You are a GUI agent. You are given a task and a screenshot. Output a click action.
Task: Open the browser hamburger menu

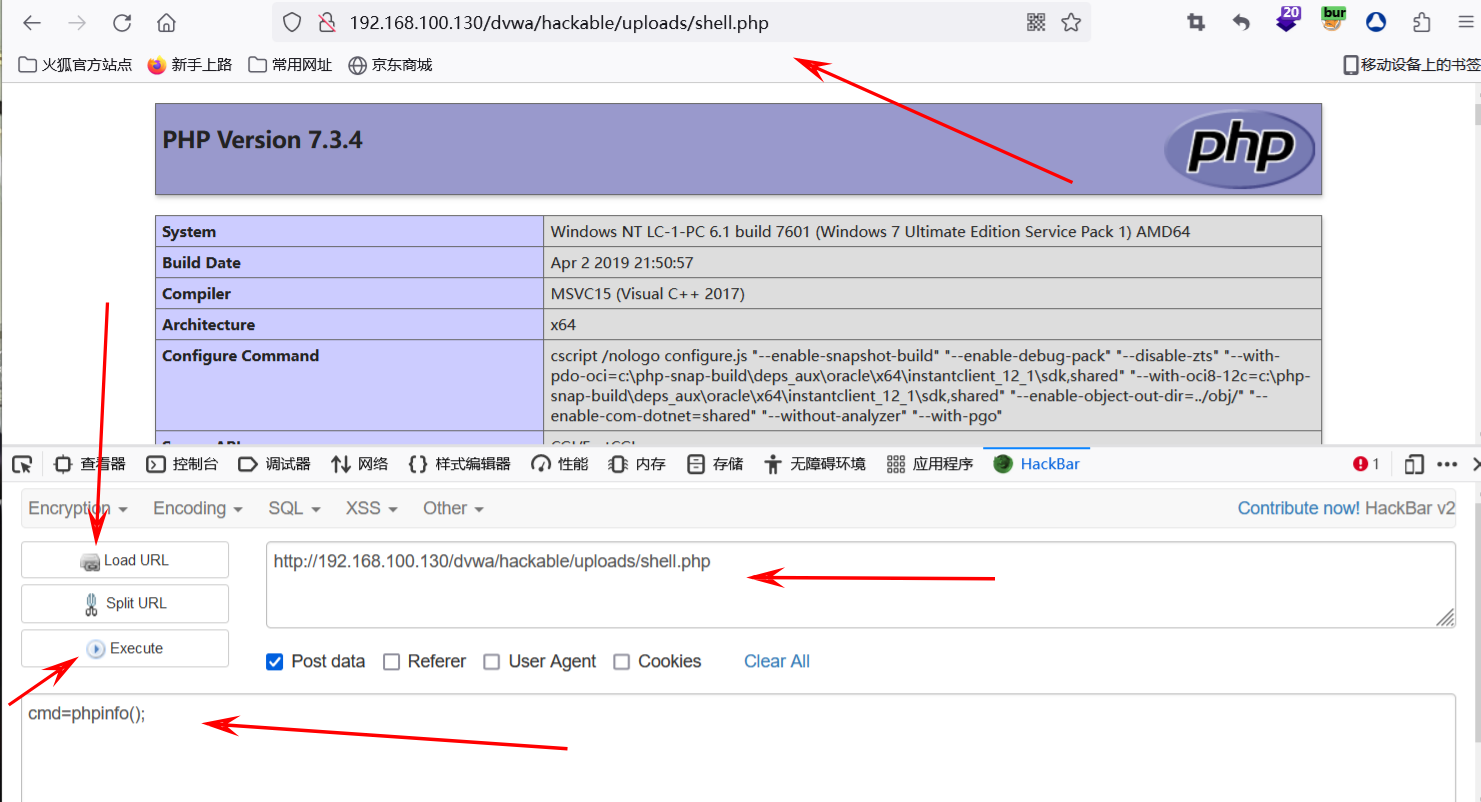tap(1464, 22)
